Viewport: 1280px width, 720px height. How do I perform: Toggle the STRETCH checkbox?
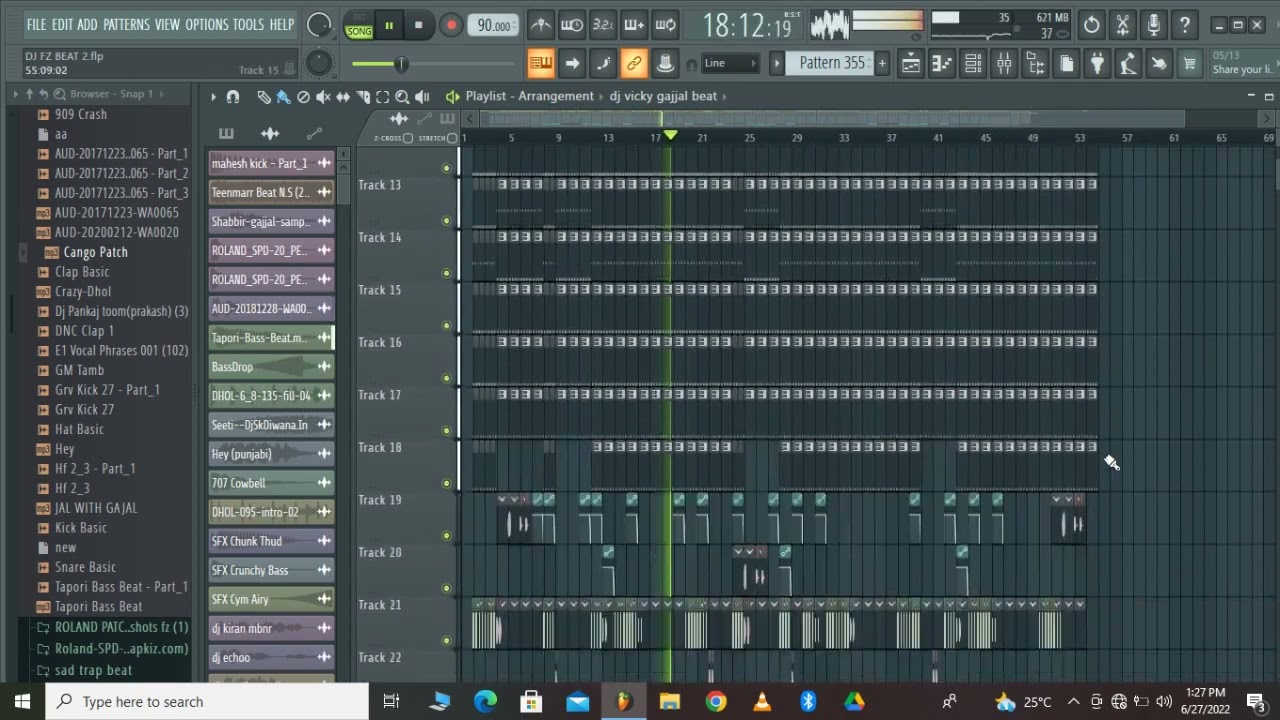coord(452,138)
